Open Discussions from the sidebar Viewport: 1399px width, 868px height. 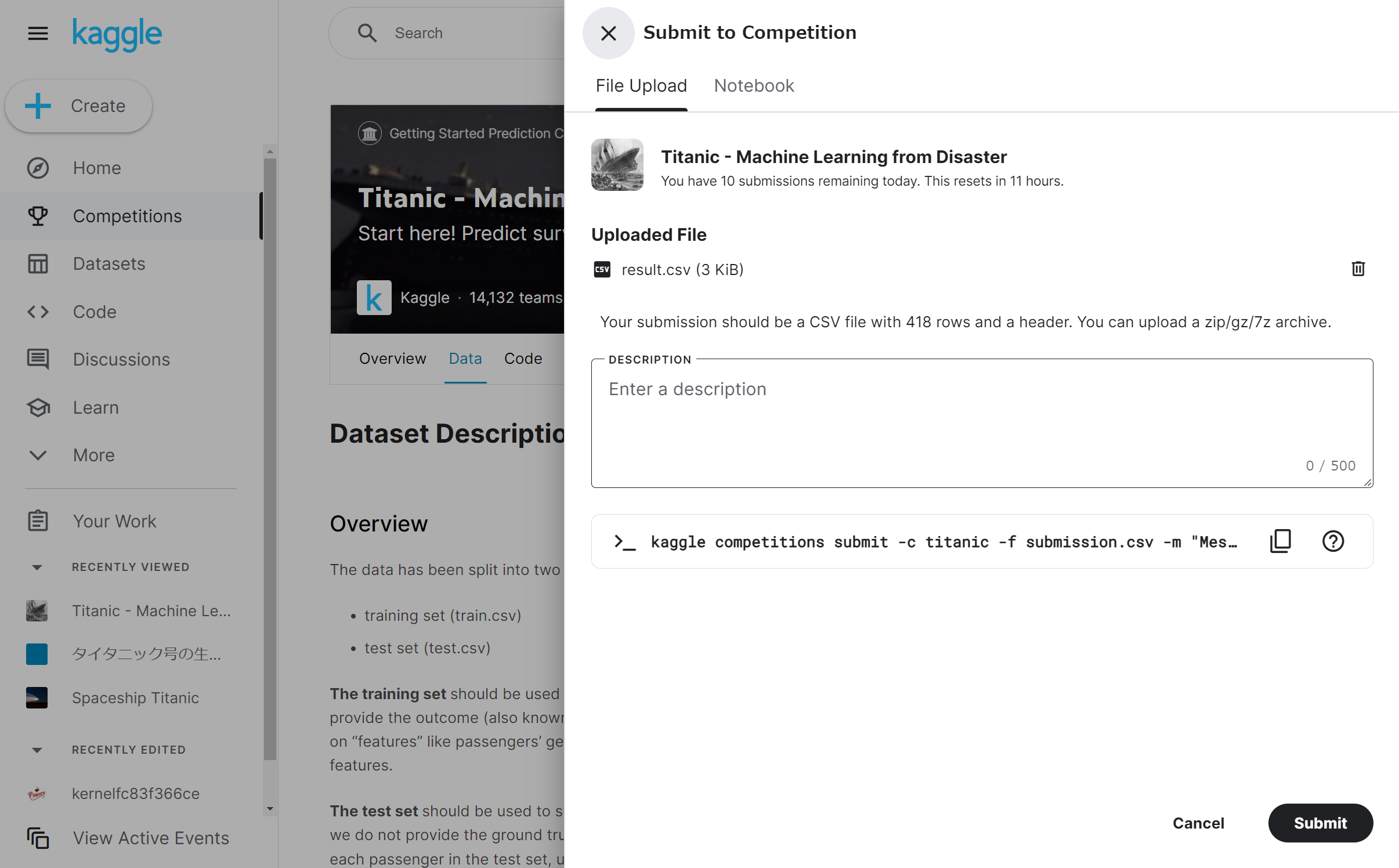(121, 360)
